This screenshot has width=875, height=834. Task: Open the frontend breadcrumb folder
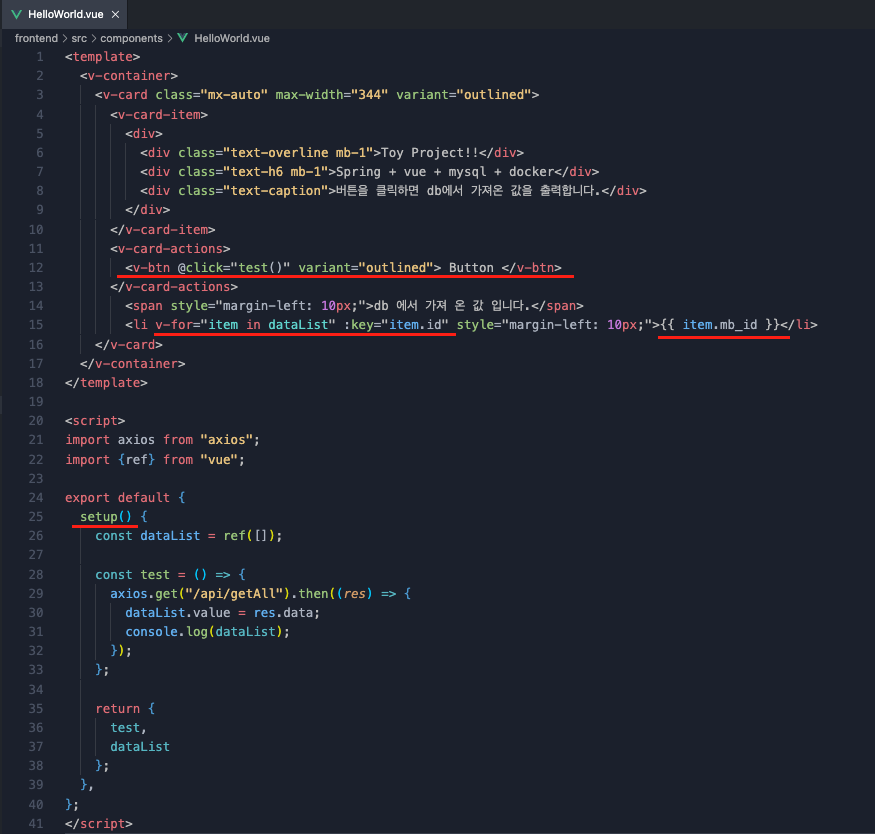pyautogui.click(x=36, y=38)
